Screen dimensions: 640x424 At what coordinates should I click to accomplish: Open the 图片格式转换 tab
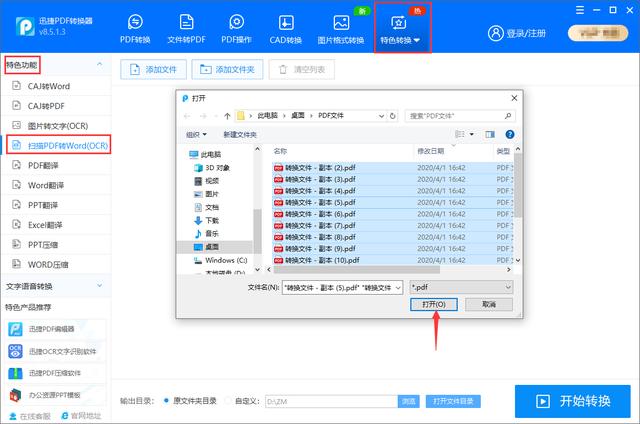point(341,29)
